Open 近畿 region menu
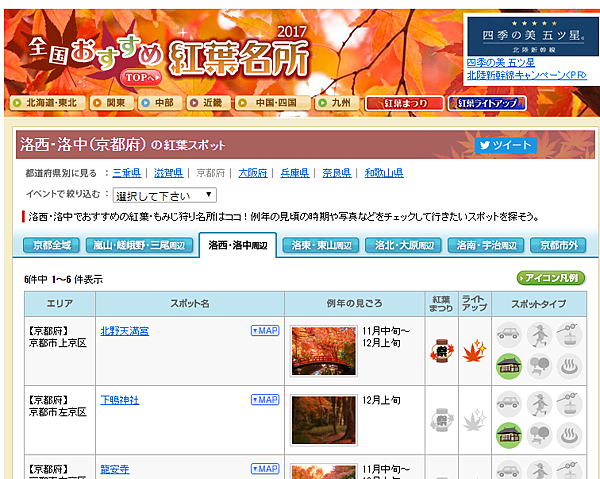This screenshot has width=600, height=479. point(209,103)
